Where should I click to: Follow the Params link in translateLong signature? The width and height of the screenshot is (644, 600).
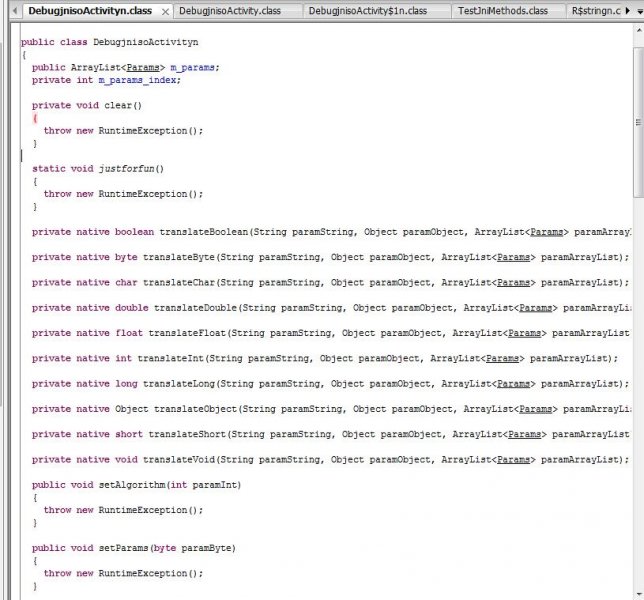coord(513,384)
